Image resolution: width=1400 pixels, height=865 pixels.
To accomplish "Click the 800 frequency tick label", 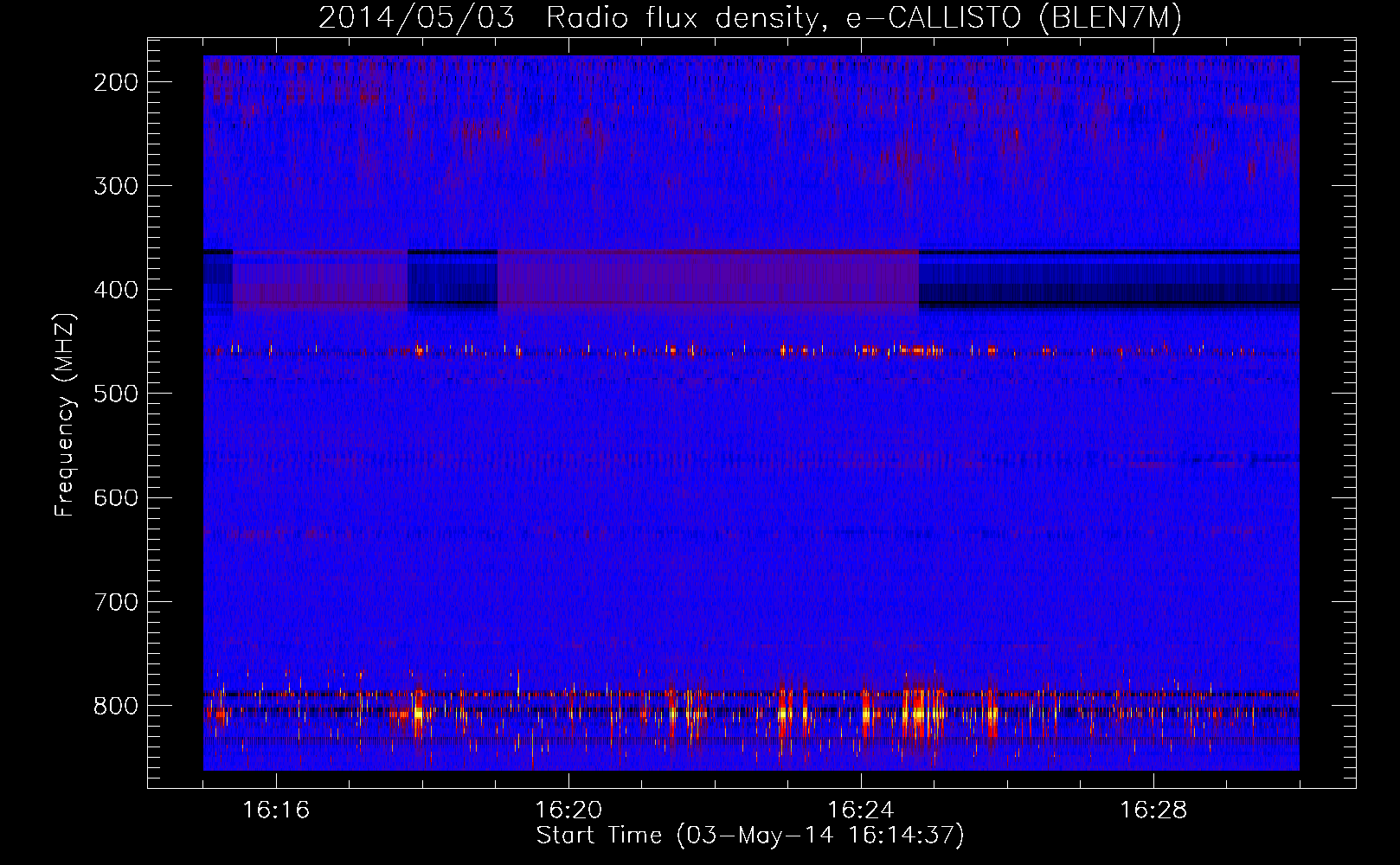I will coord(115,705).
